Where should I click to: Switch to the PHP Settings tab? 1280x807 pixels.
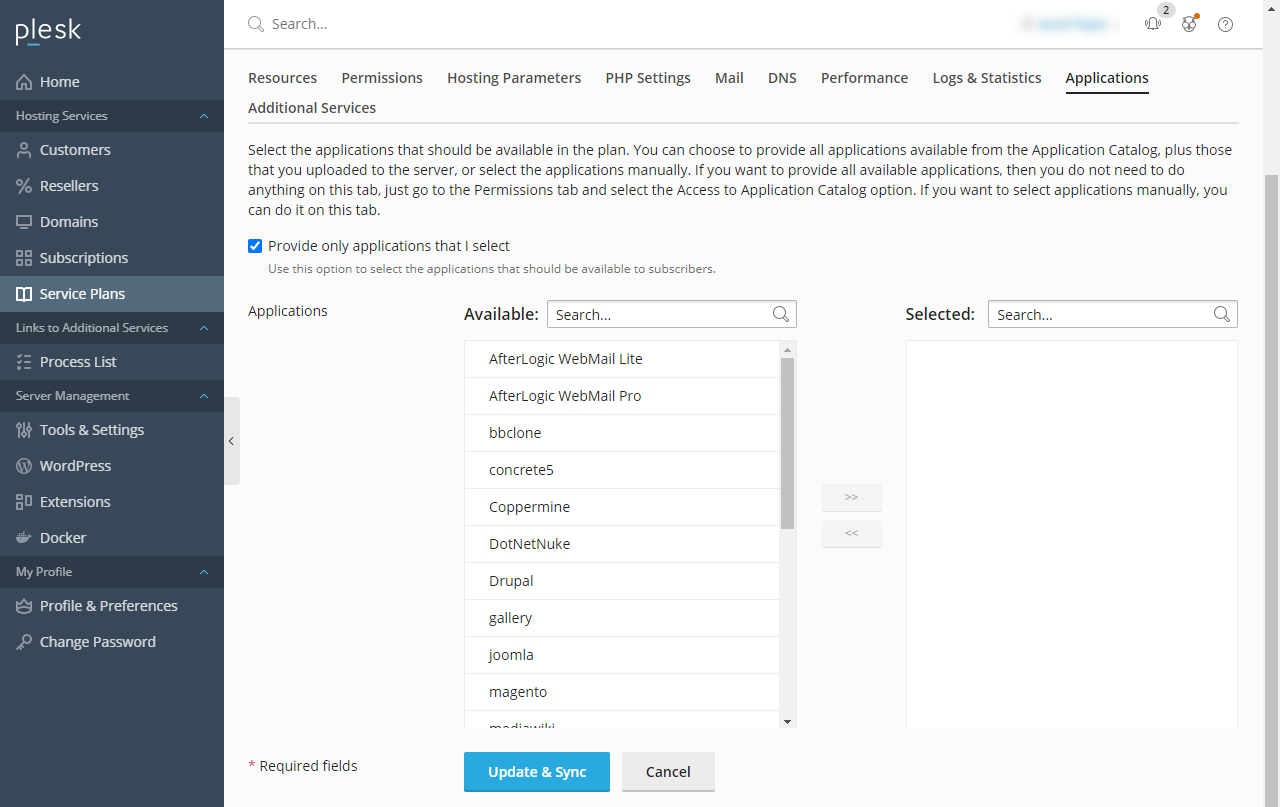pyautogui.click(x=647, y=78)
